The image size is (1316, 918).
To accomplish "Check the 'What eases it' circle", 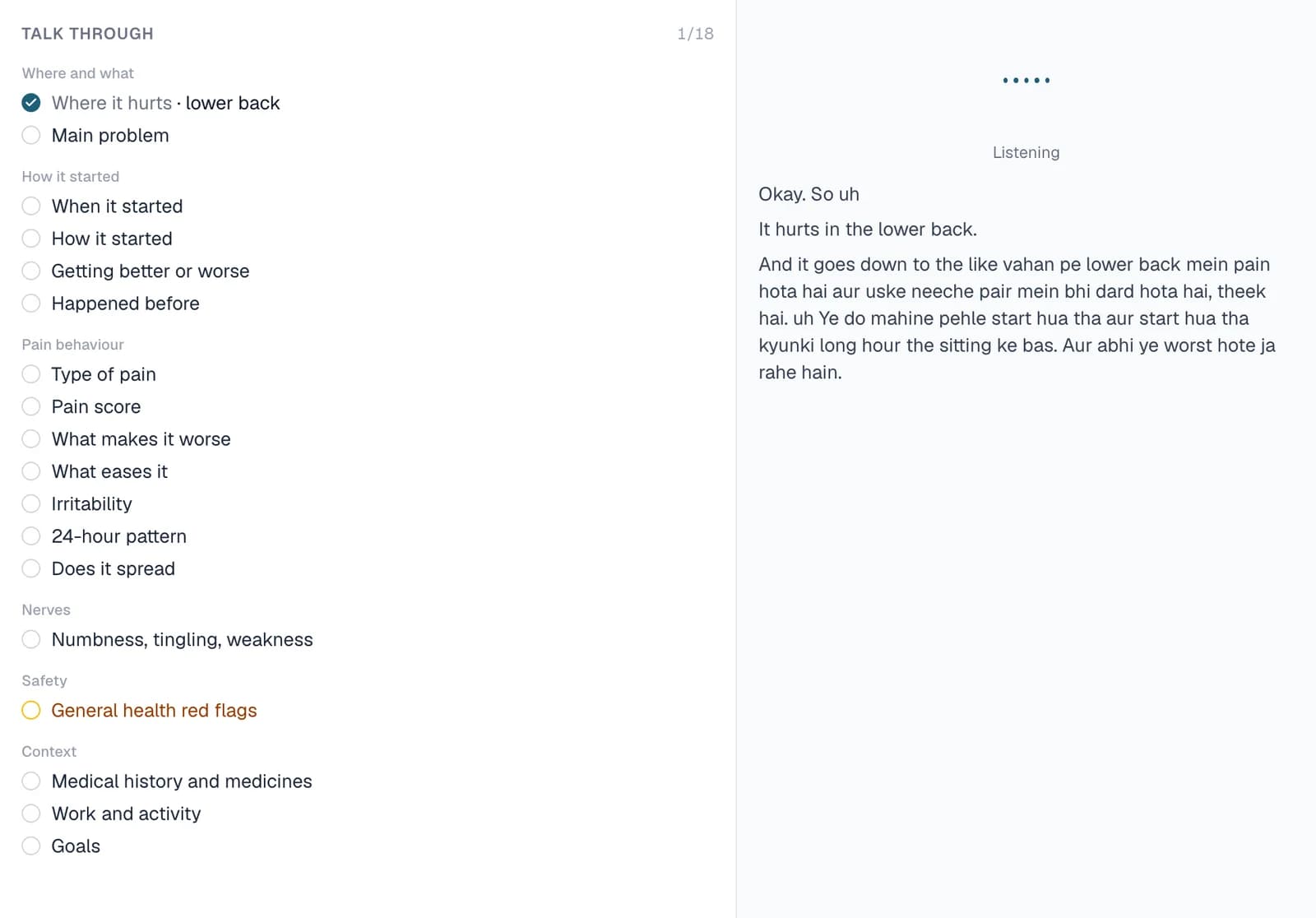I will click(x=31, y=471).
